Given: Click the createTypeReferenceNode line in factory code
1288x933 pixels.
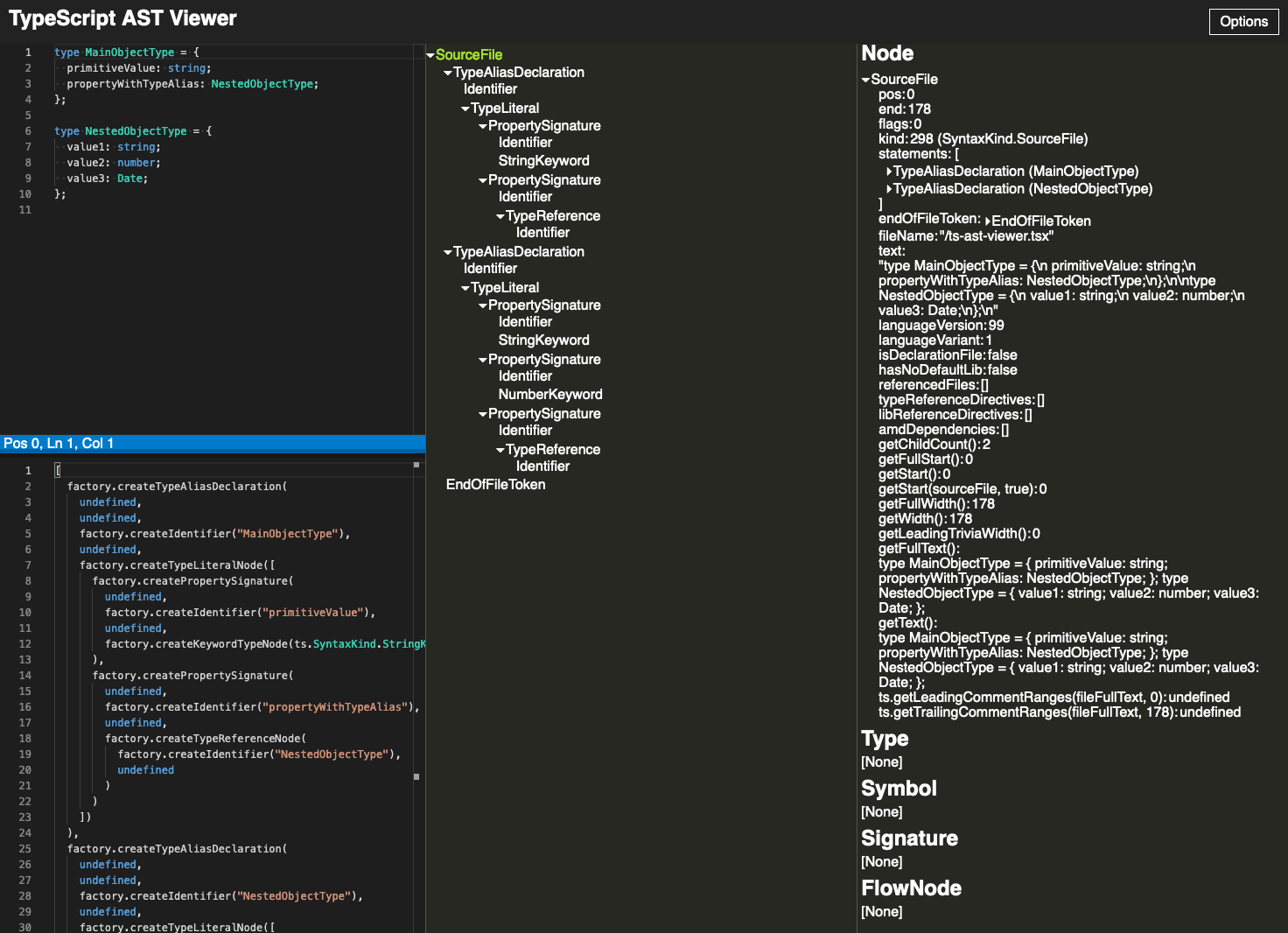Looking at the screenshot, I should point(205,739).
